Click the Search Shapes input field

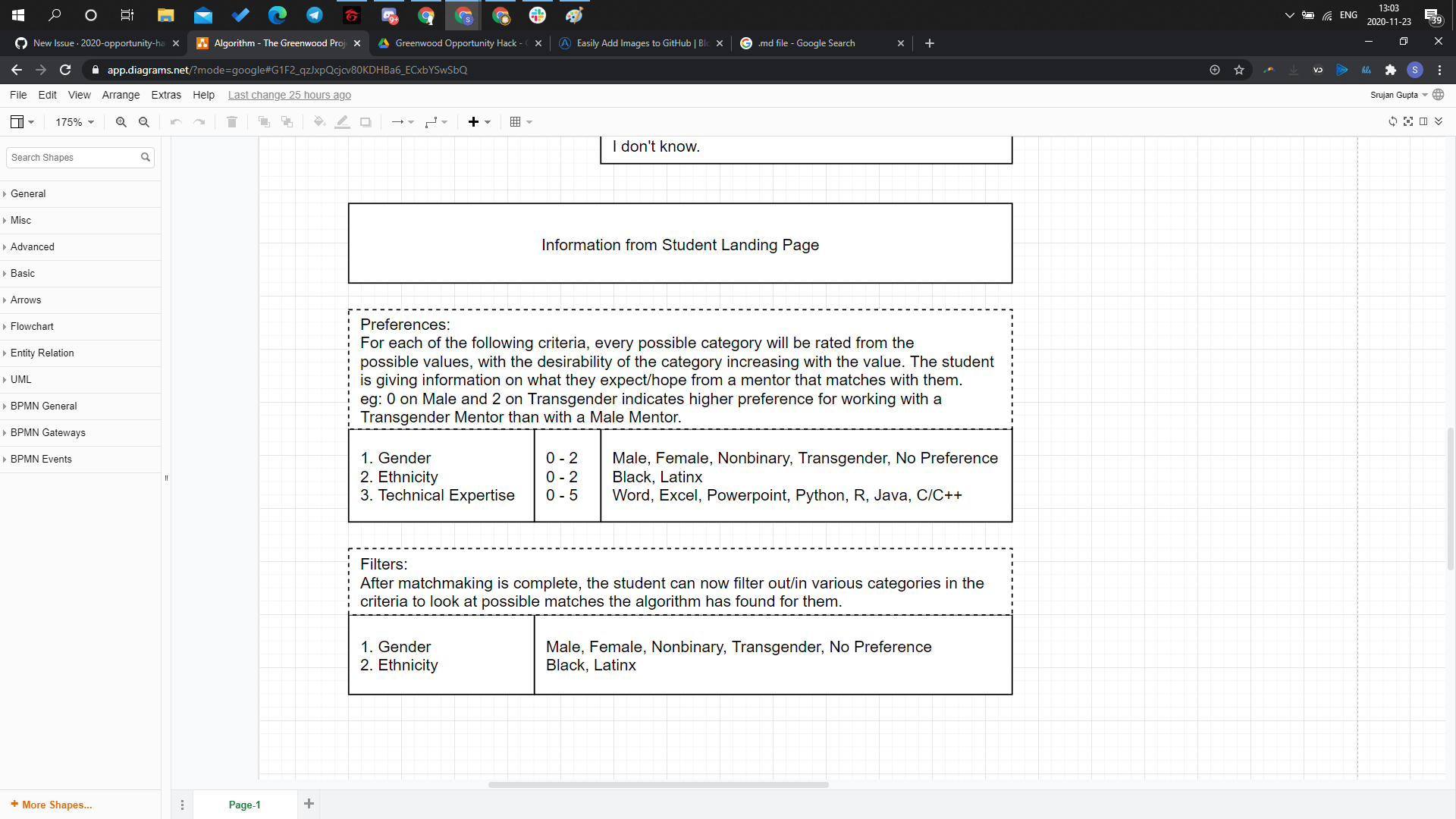tap(73, 158)
